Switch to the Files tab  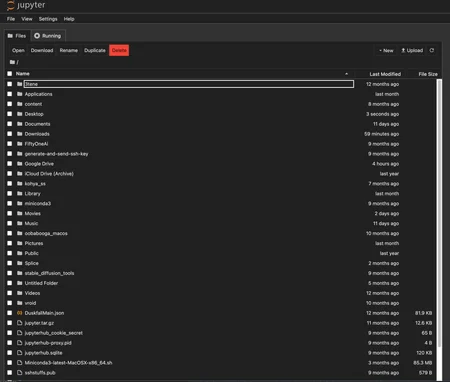click(17, 36)
